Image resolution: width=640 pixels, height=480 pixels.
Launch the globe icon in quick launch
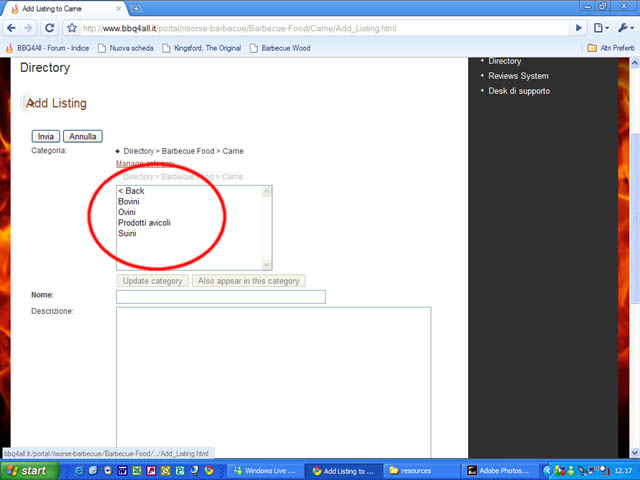[194, 471]
